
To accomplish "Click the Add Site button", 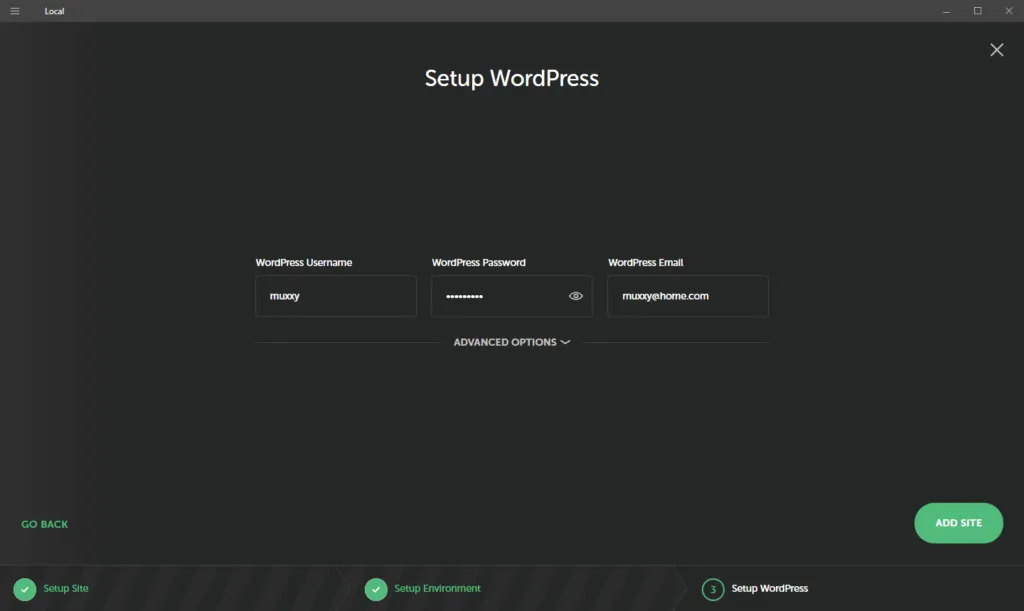I will click(x=958, y=523).
